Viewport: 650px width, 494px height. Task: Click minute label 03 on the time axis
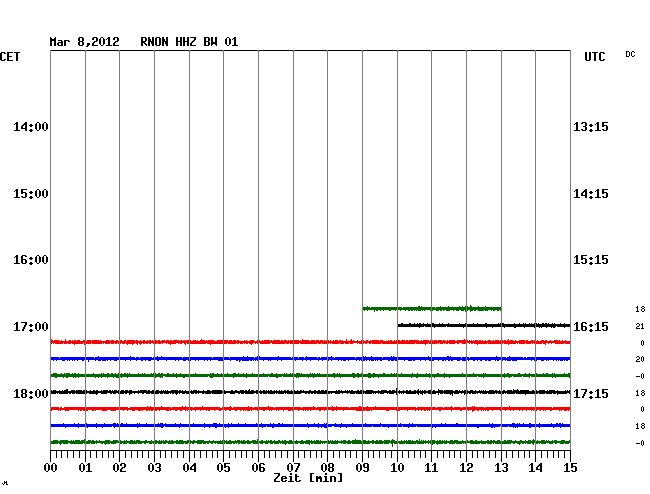coord(155,468)
